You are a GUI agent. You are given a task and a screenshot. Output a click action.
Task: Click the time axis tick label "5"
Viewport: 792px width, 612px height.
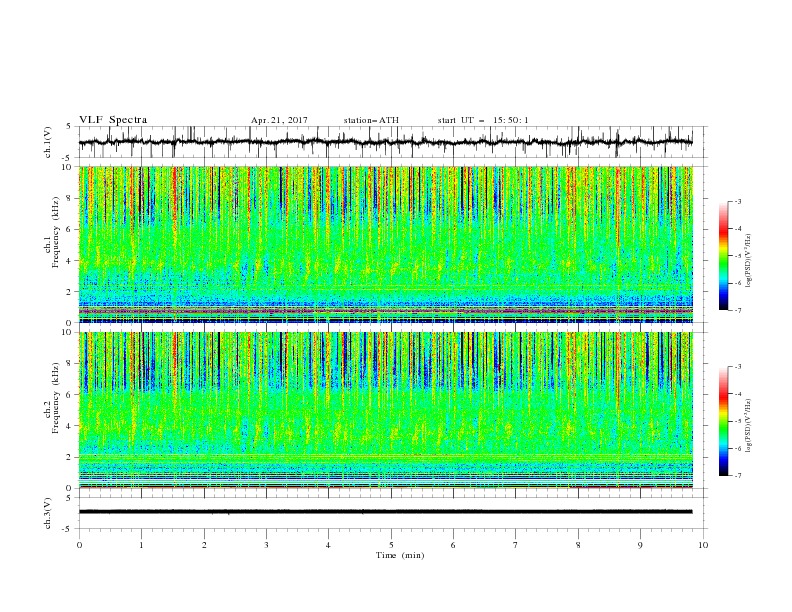[x=391, y=545]
